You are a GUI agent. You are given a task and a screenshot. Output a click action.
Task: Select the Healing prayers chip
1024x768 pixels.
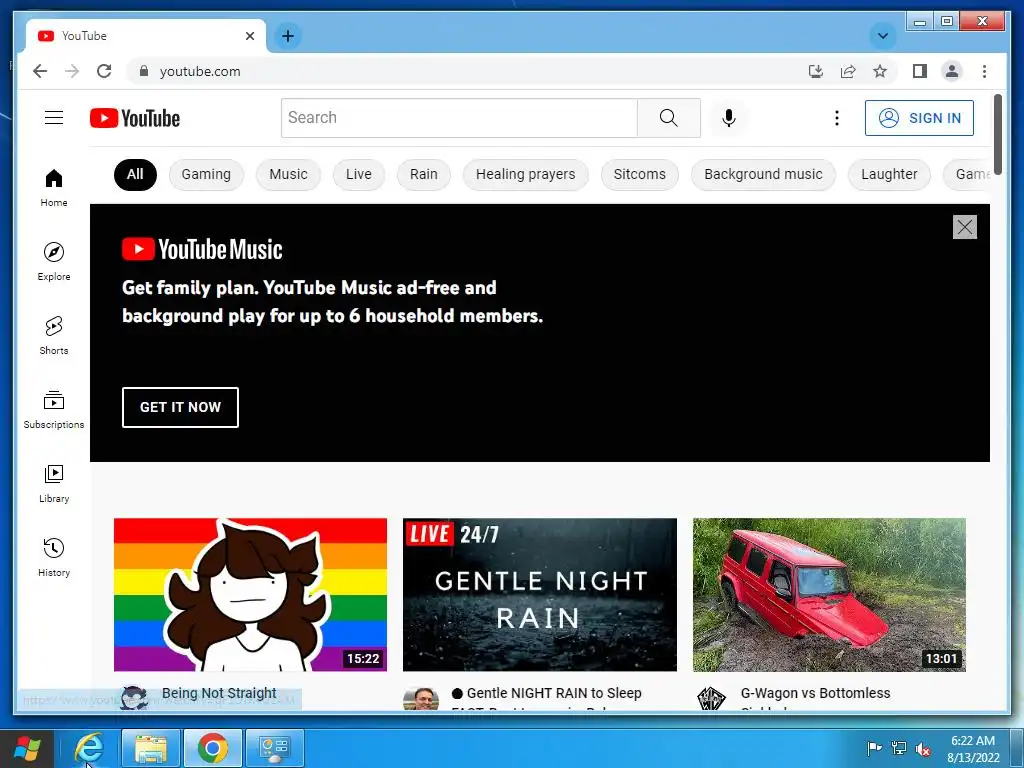(x=526, y=174)
